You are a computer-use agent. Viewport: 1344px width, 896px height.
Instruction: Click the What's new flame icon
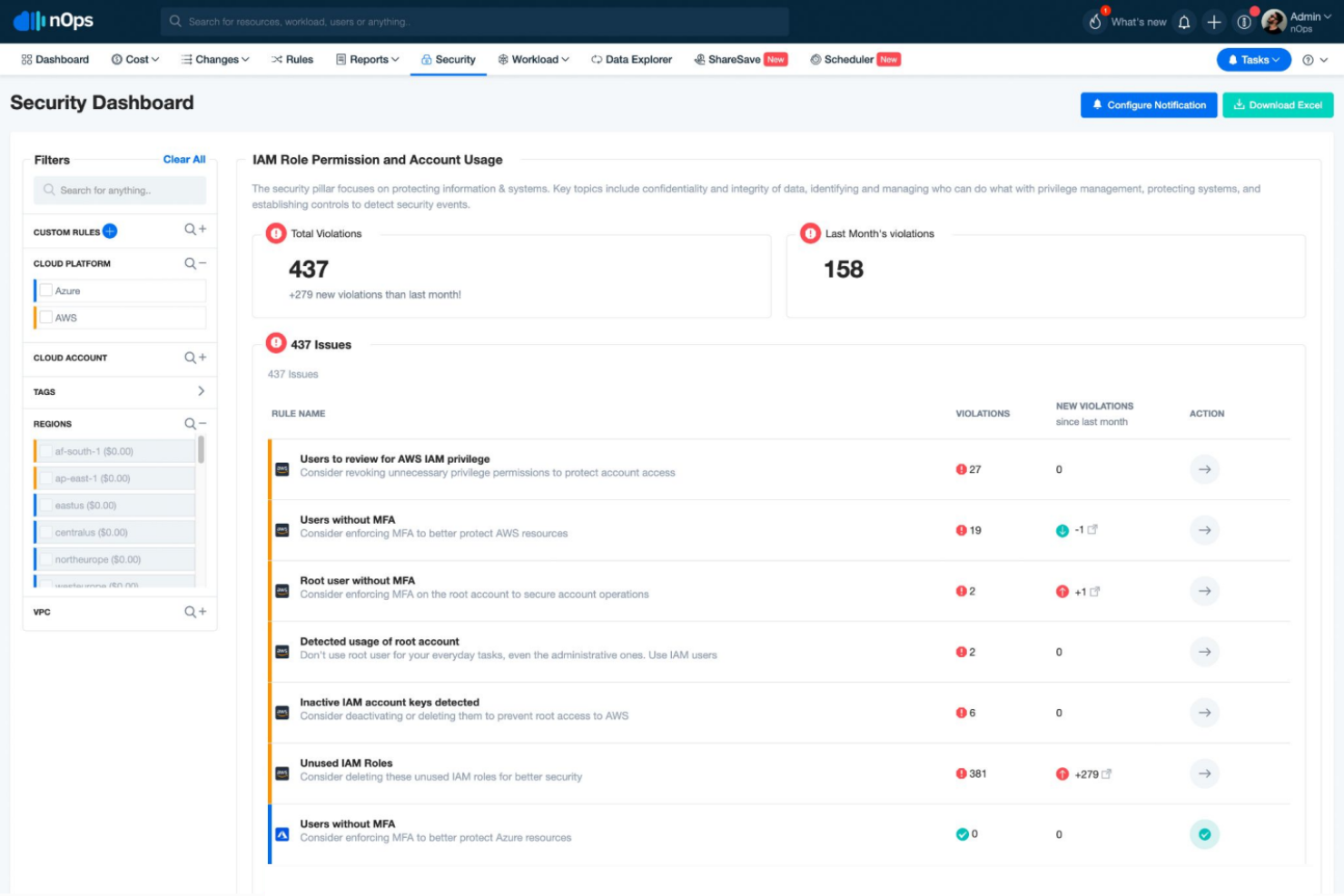1094,21
